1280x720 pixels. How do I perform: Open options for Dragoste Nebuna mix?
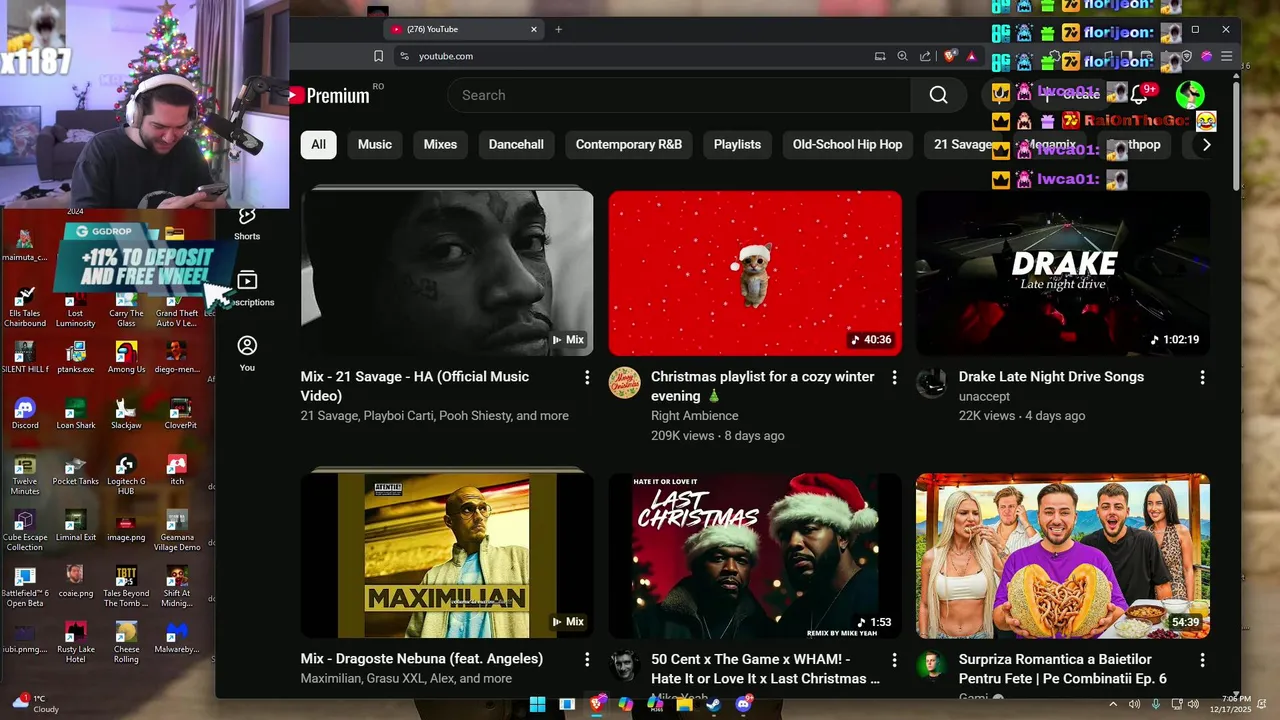click(587, 660)
